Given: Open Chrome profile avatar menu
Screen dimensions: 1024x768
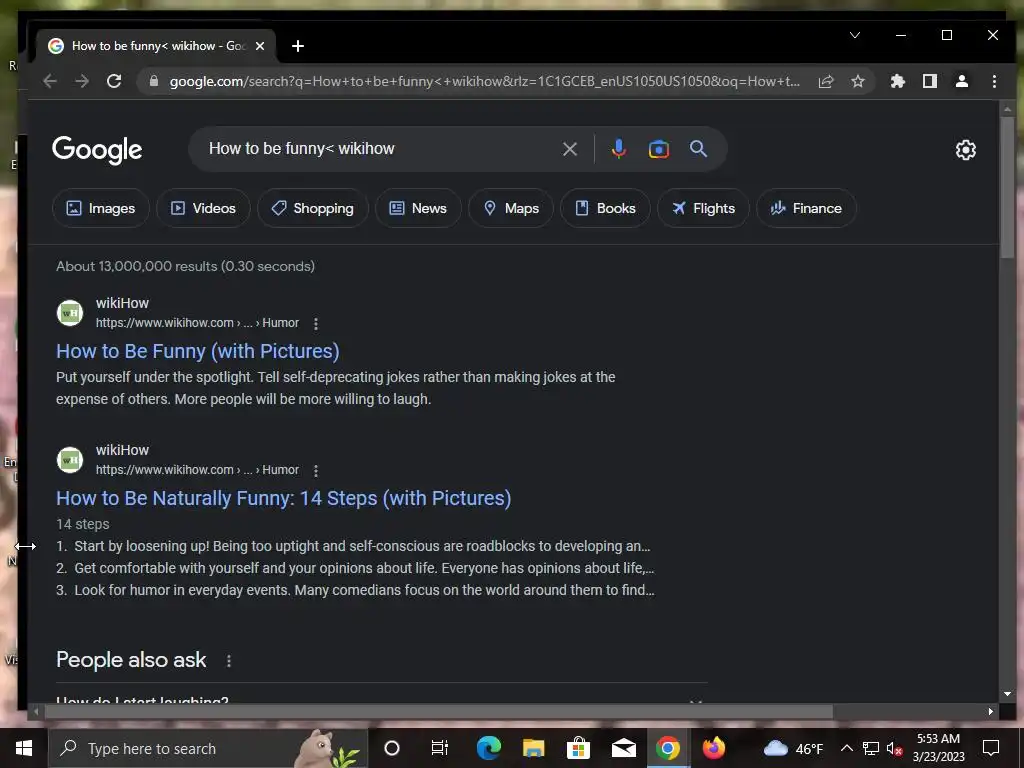Looking at the screenshot, I should point(962,81).
